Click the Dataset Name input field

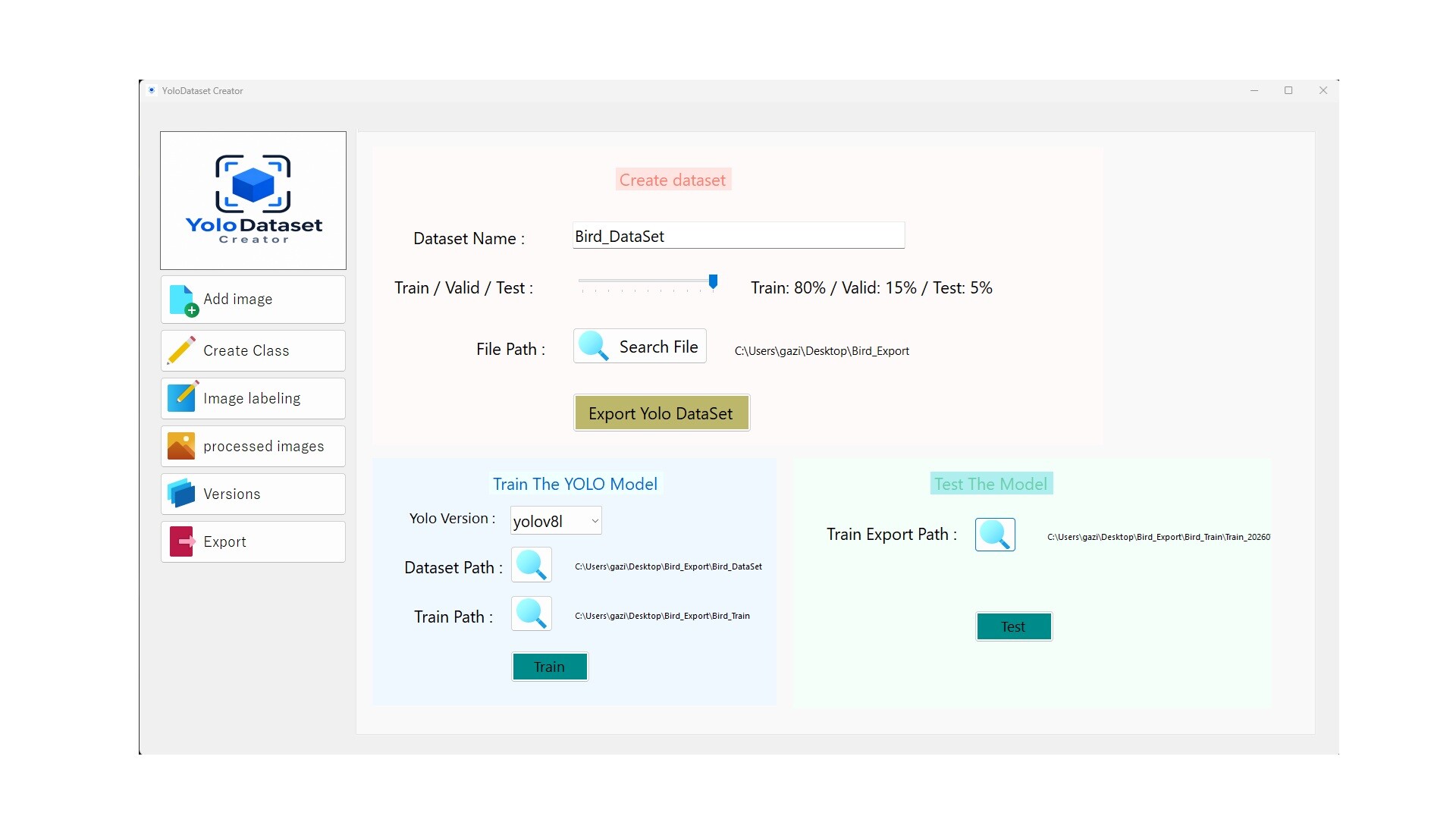pos(739,236)
